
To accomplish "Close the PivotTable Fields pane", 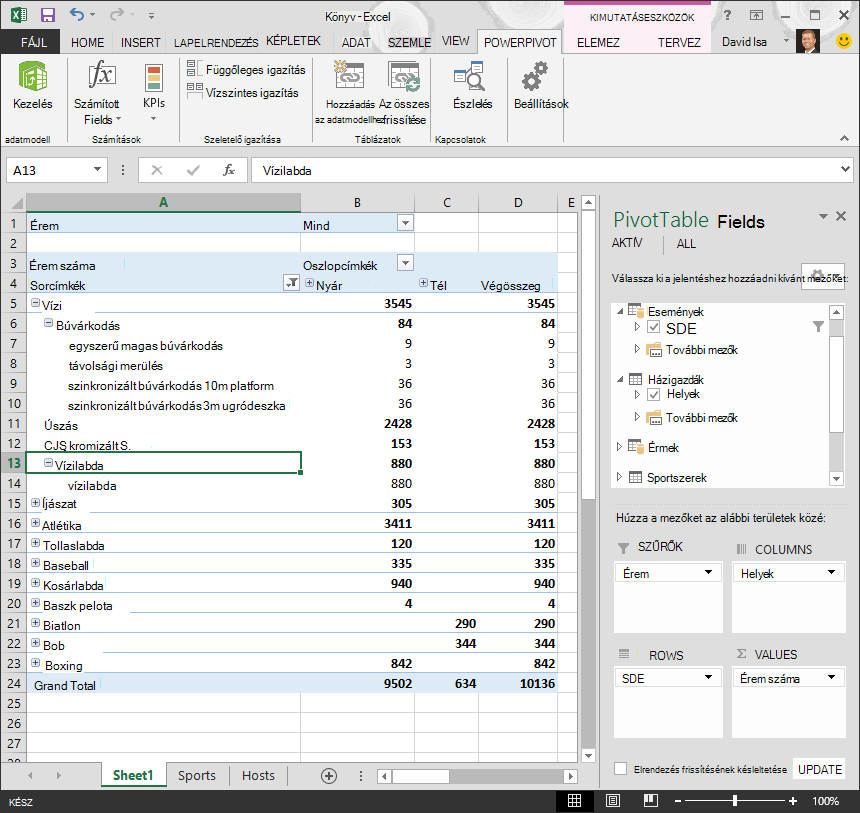I will point(841,216).
